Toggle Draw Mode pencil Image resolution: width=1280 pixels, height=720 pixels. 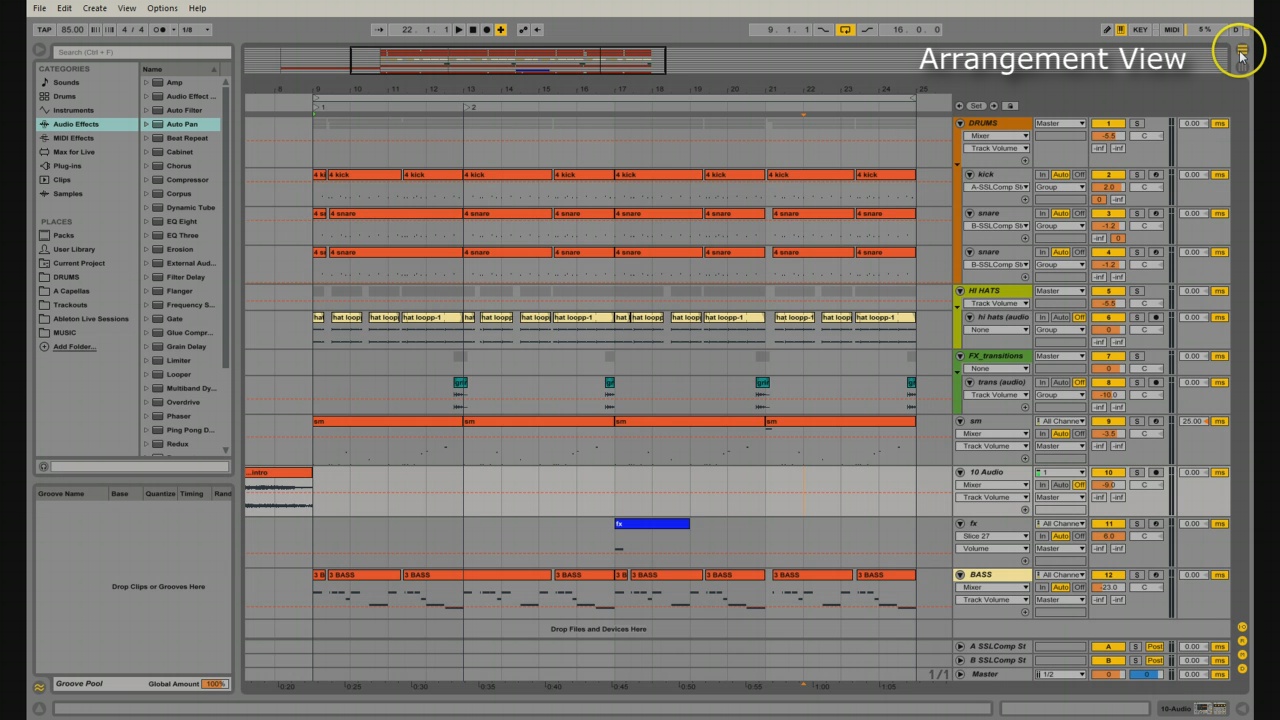tap(1106, 30)
